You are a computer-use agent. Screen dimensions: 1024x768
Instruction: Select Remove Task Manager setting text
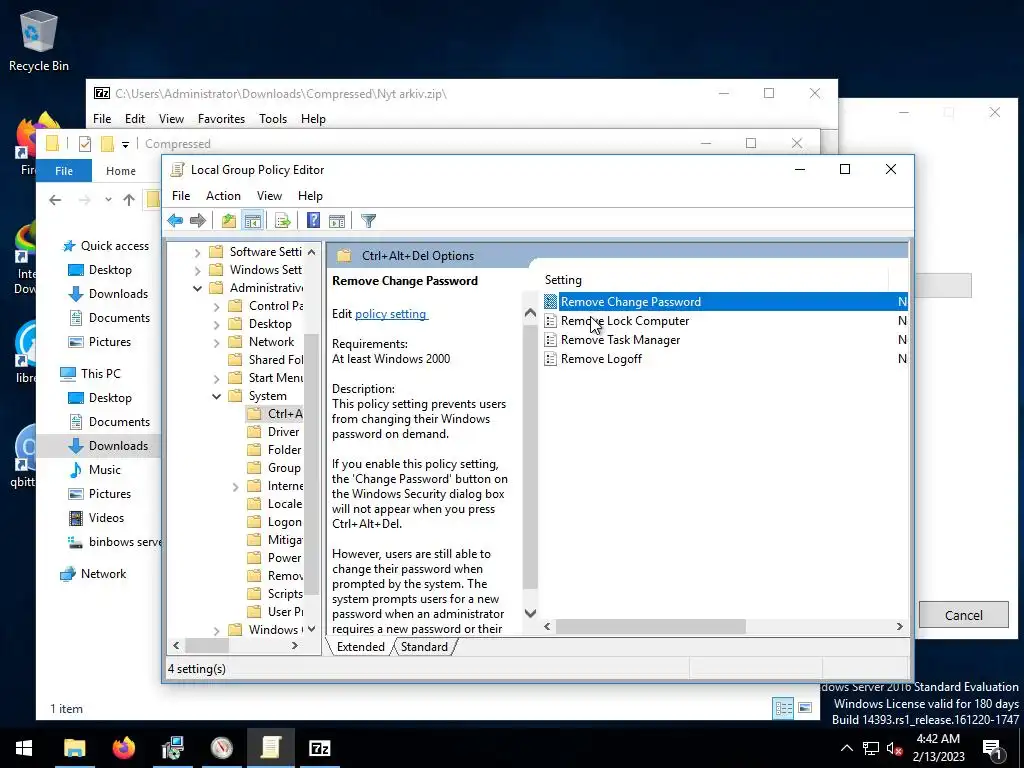point(620,340)
